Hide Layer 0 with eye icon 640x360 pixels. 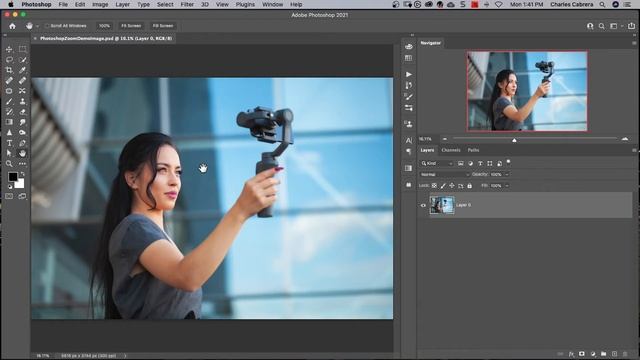[x=423, y=205]
